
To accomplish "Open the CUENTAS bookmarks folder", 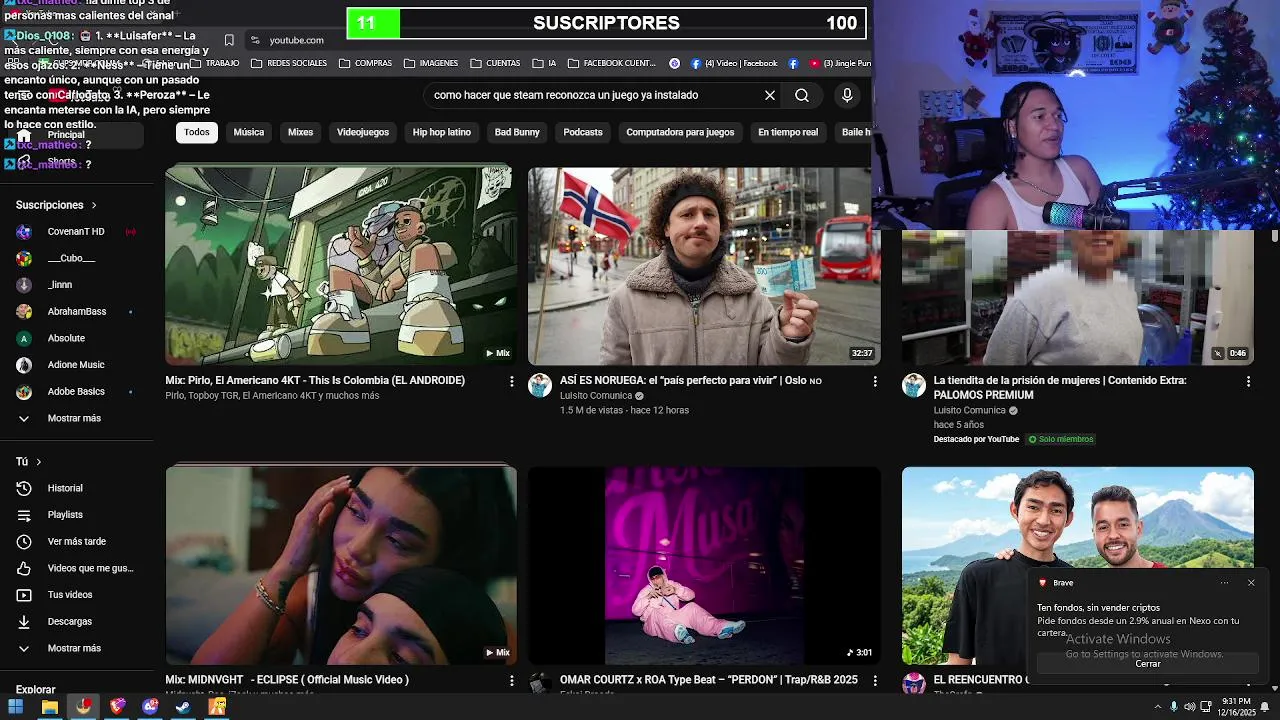I will (494, 63).
